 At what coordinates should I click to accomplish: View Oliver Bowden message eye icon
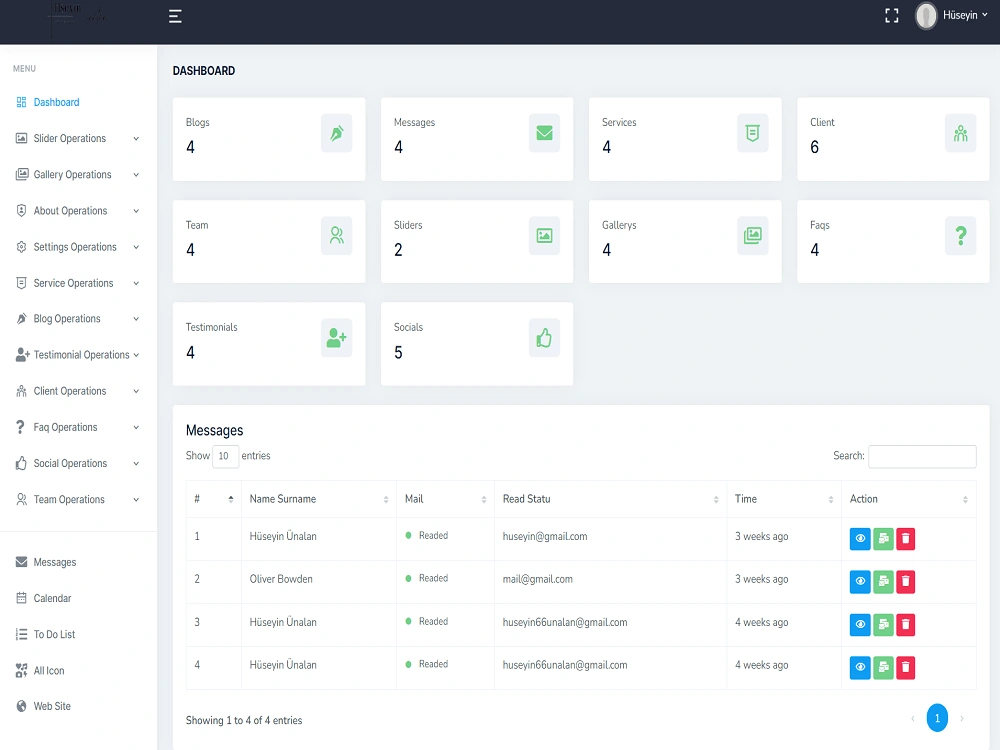(860, 582)
